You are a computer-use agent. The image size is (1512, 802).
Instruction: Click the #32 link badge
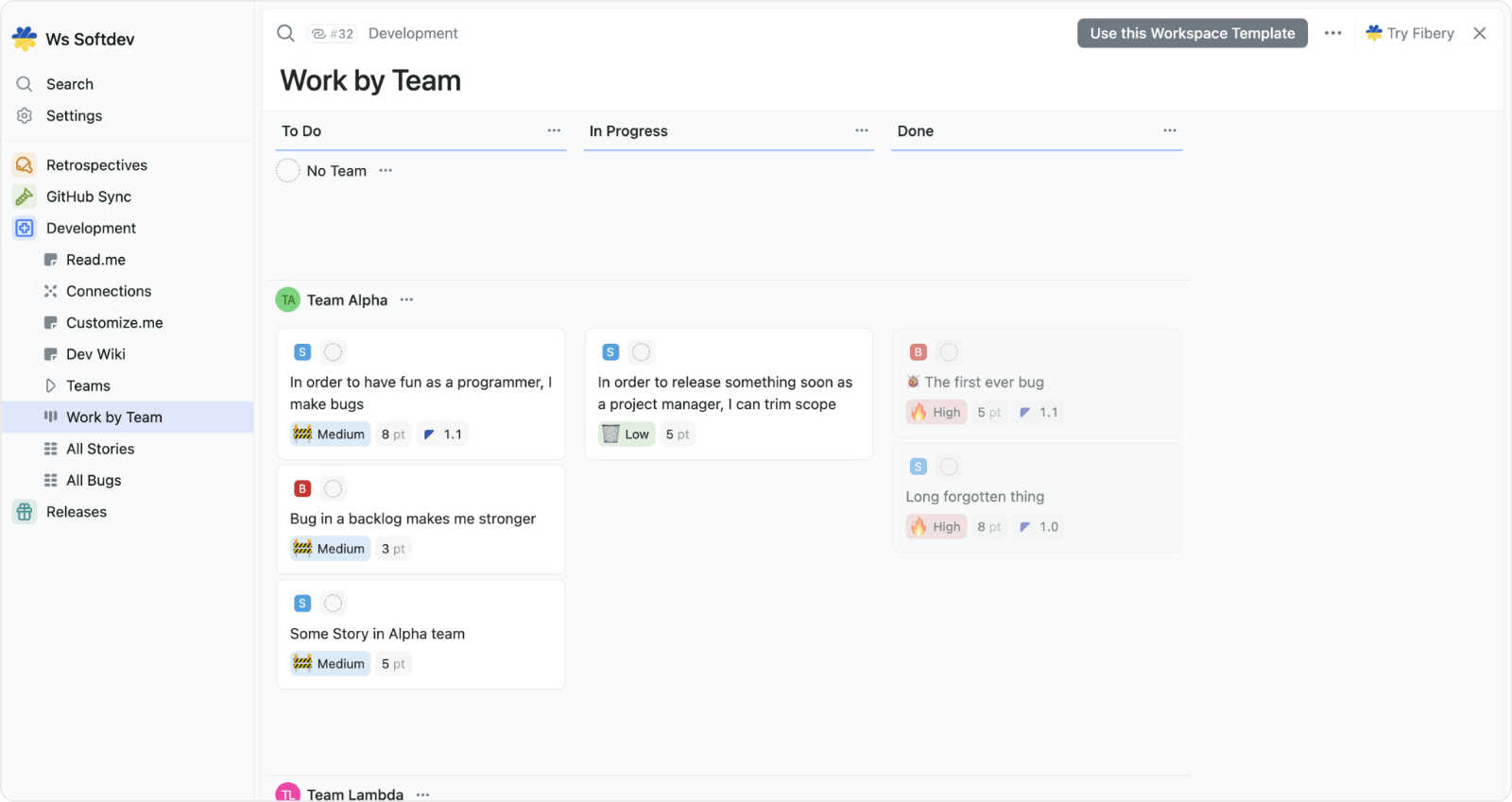[332, 34]
